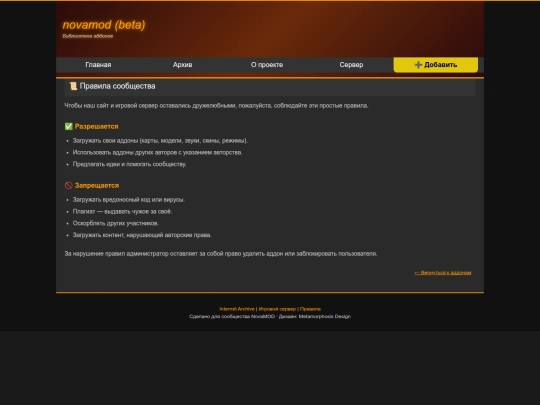This screenshot has width=540, height=405.
Task: Click the rule about нарушающий авторские права
Action: point(142,235)
